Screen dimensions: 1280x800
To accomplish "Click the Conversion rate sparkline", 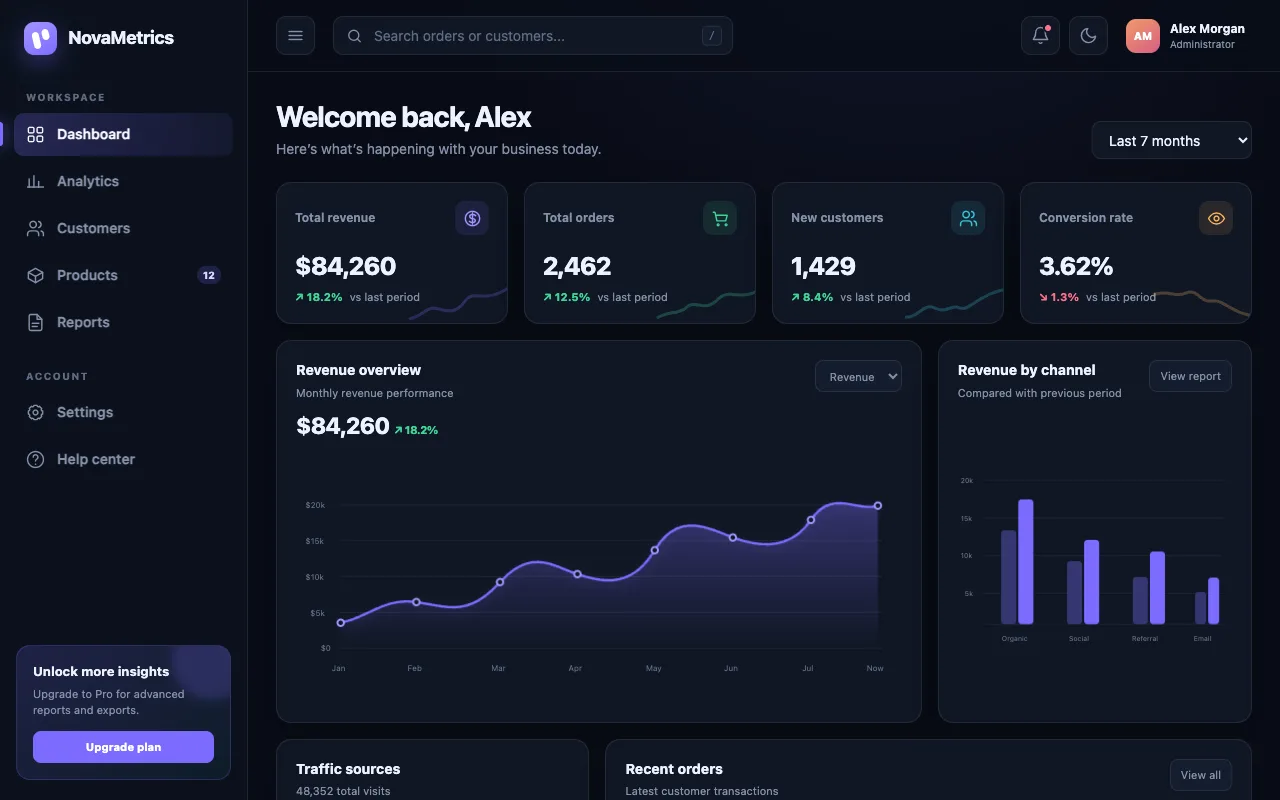I will click(x=1202, y=304).
